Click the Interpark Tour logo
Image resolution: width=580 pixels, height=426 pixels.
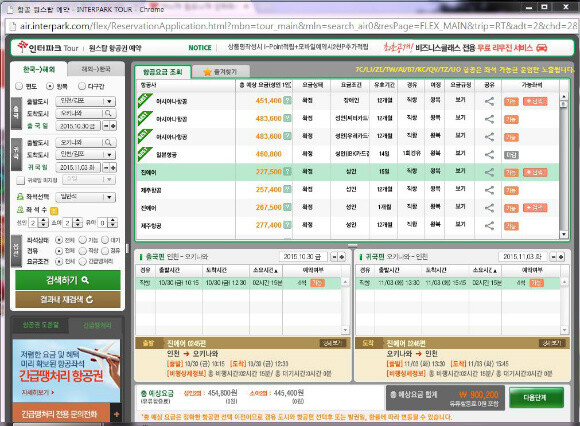click(x=48, y=48)
